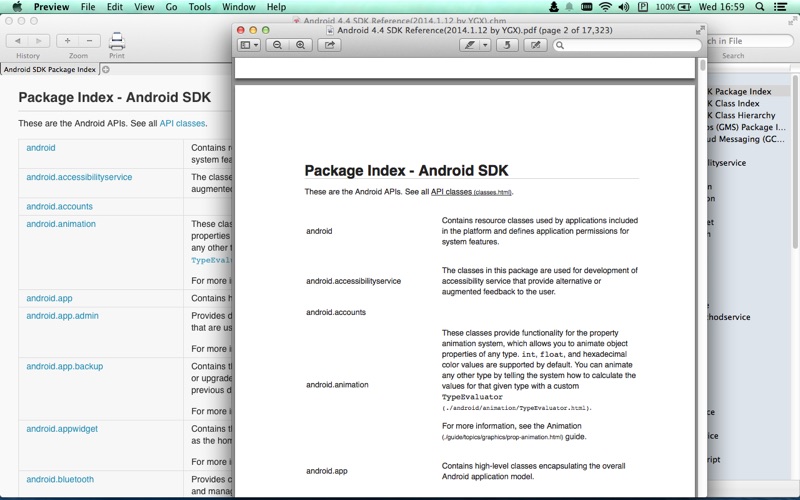Viewport: 800px width, 500px height.
Task: Show the edit markup toolbar in the PDF window
Action: (x=535, y=45)
